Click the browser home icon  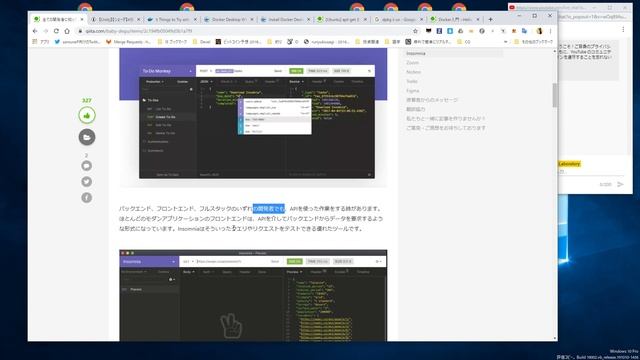point(67,31)
